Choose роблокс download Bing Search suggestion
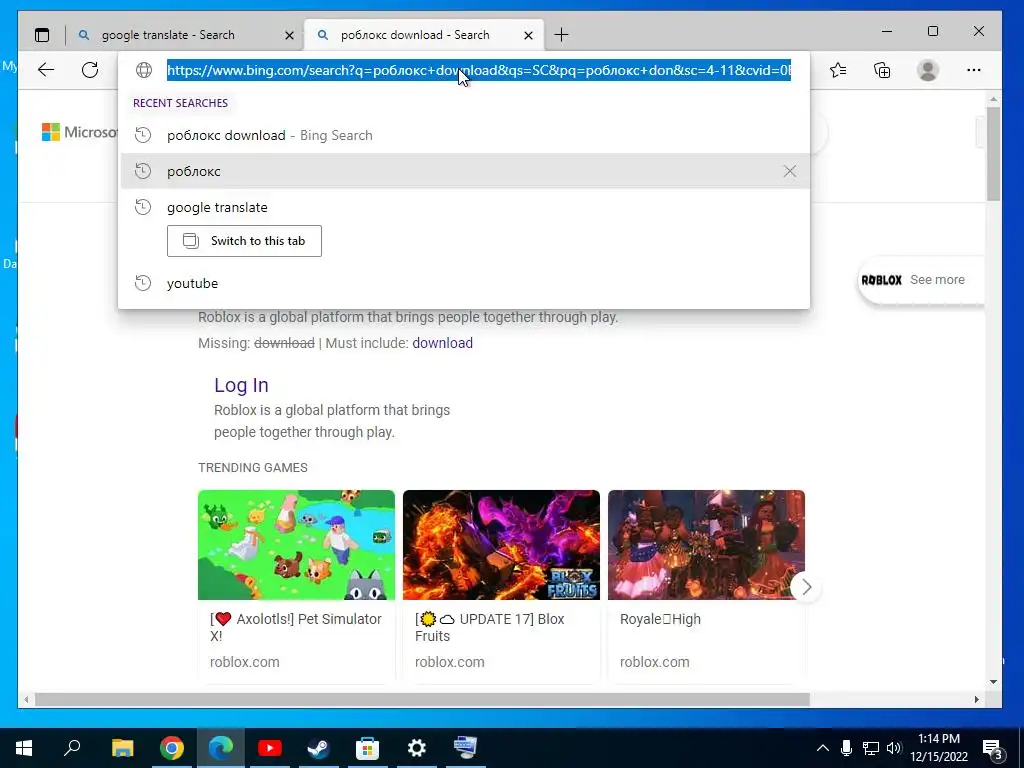 coord(465,135)
